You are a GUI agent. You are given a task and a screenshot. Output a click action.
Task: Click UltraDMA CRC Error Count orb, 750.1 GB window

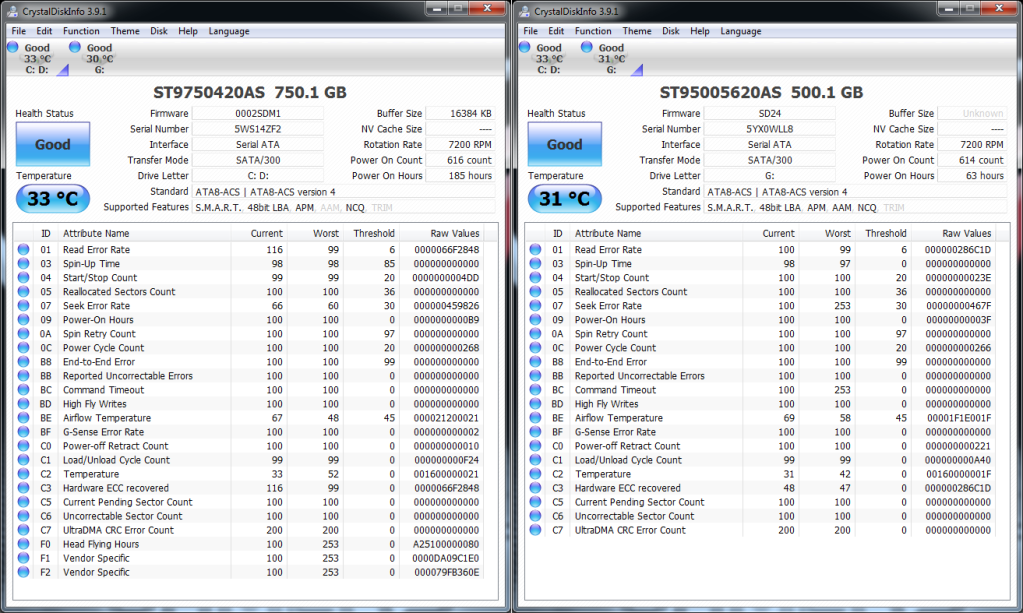(x=23, y=530)
